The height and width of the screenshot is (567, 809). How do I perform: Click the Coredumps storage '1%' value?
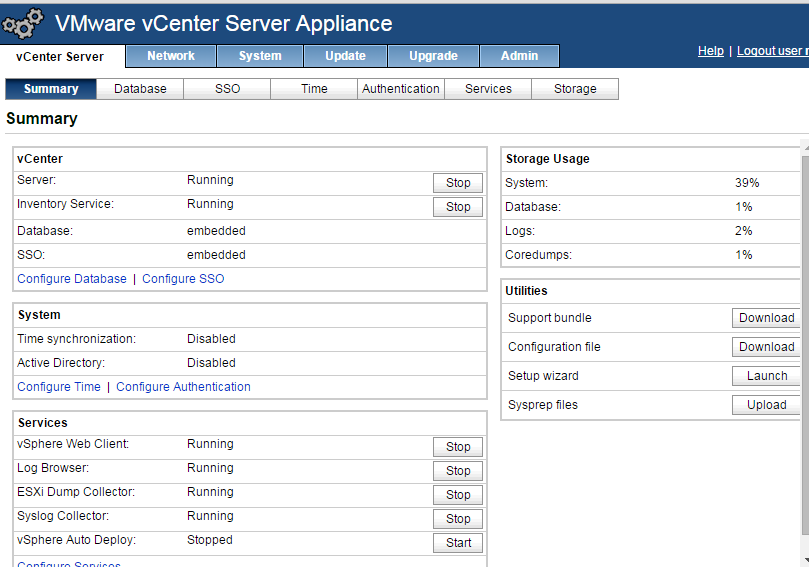coord(743,255)
